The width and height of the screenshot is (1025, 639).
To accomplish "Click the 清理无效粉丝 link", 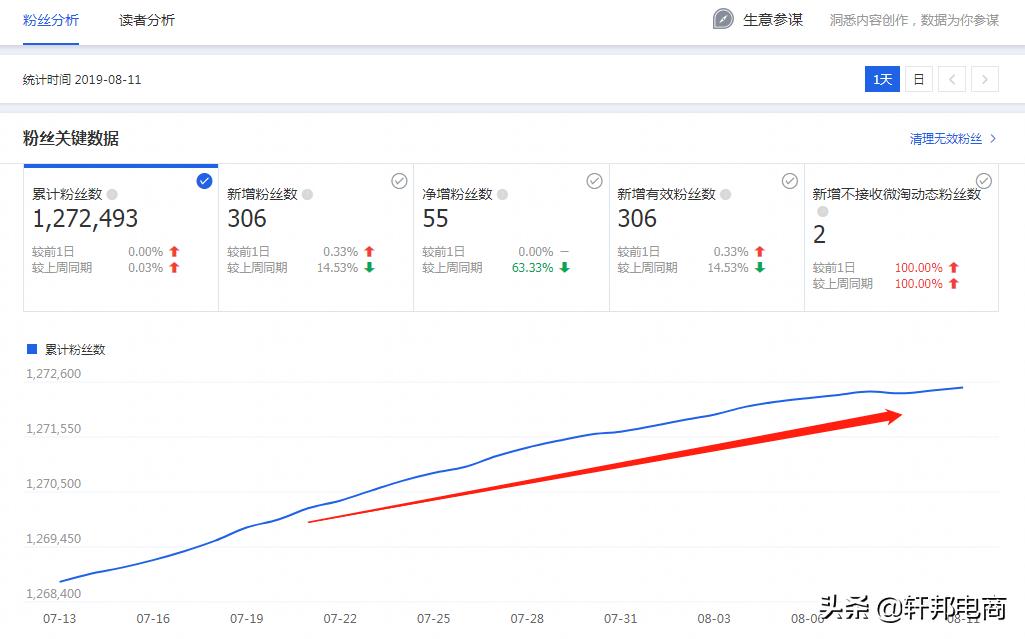I will click(x=948, y=139).
